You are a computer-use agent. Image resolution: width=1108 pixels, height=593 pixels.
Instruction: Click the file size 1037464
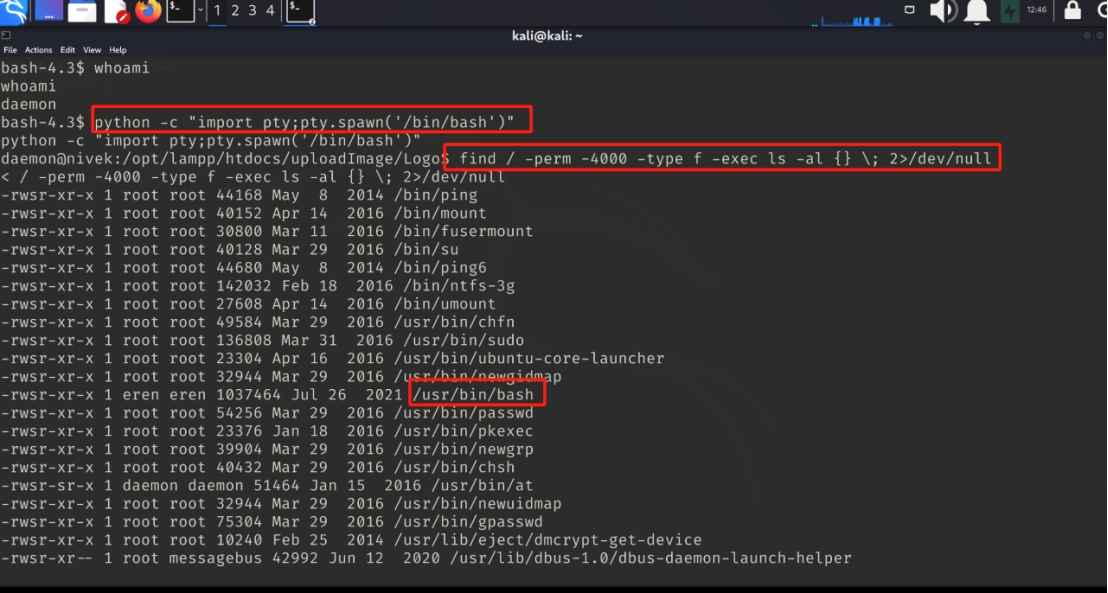click(x=249, y=395)
